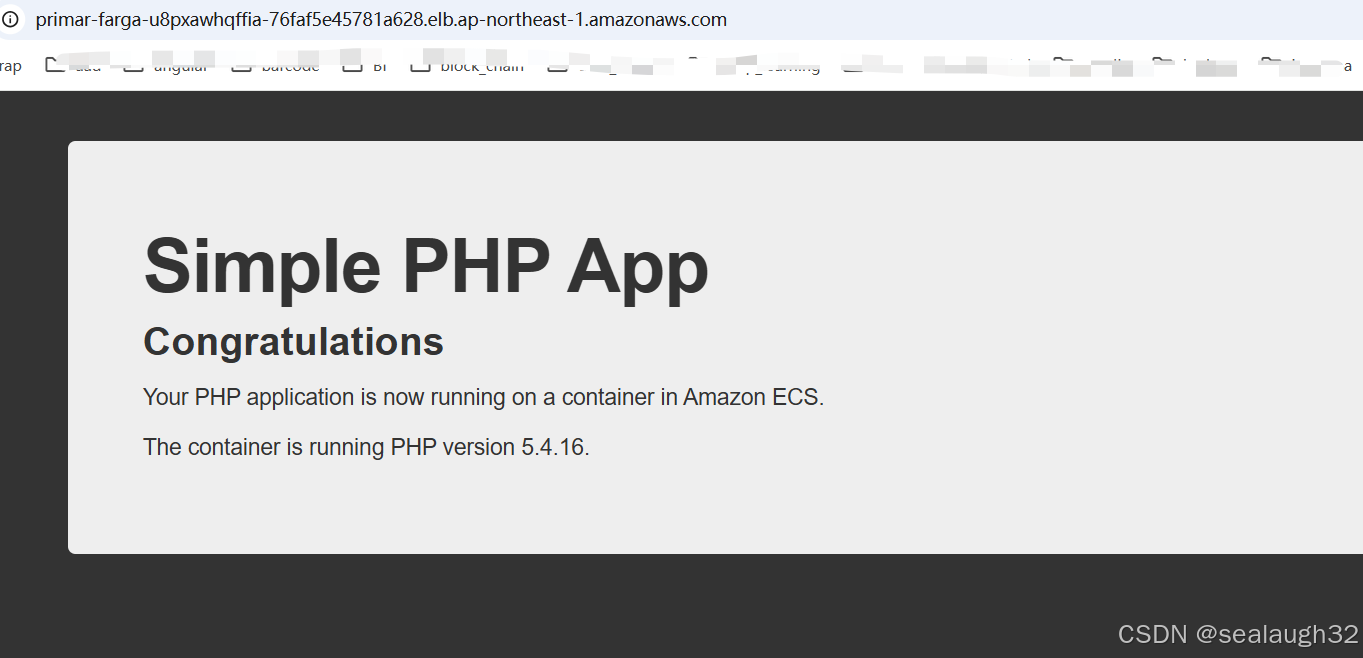This screenshot has height=658, width=1363.
Task: Click the "PHP version 5.4.16" line
Action: tap(366, 447)
